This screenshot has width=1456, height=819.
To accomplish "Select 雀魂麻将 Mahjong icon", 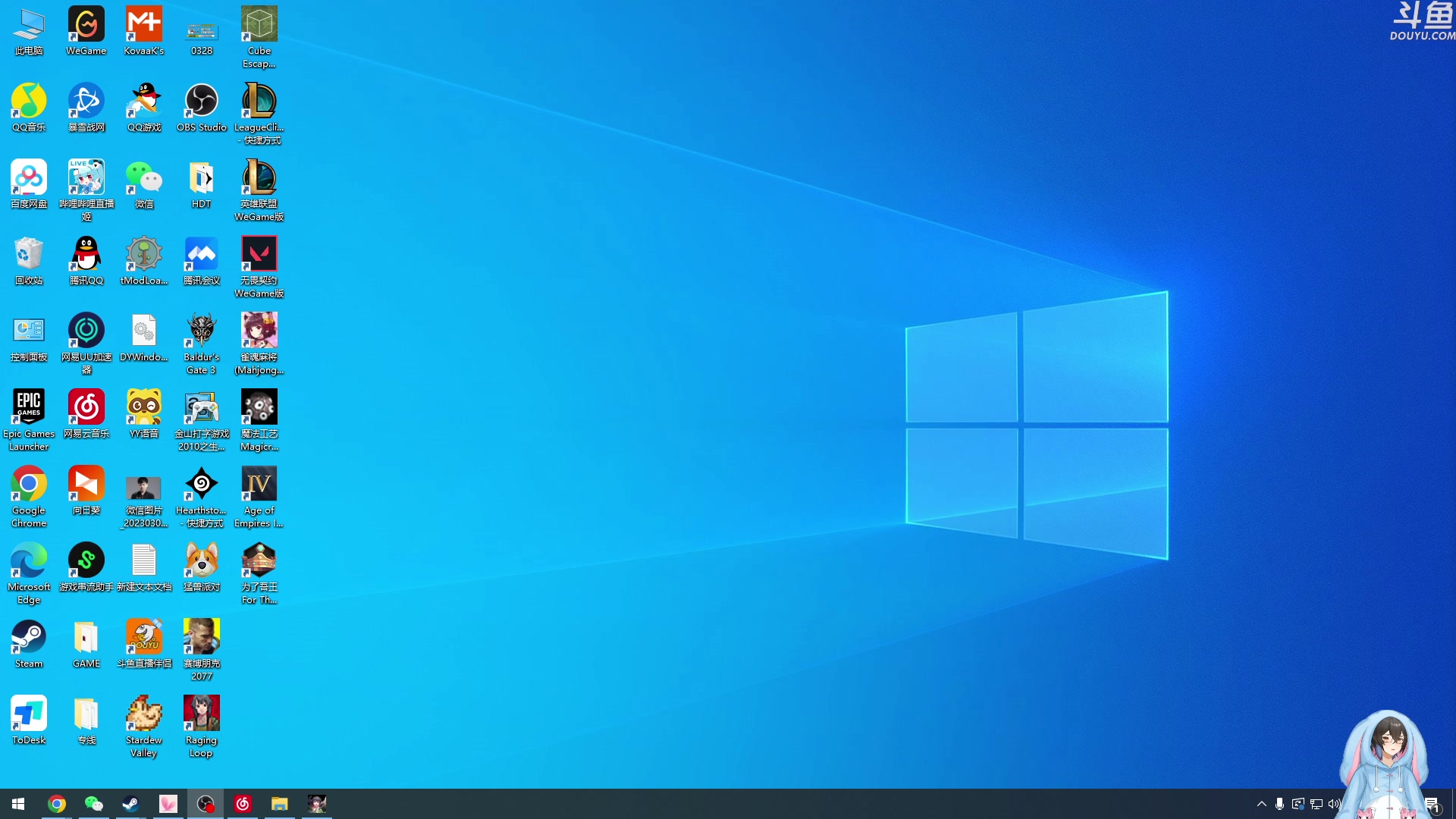I will tap(259, 344).
